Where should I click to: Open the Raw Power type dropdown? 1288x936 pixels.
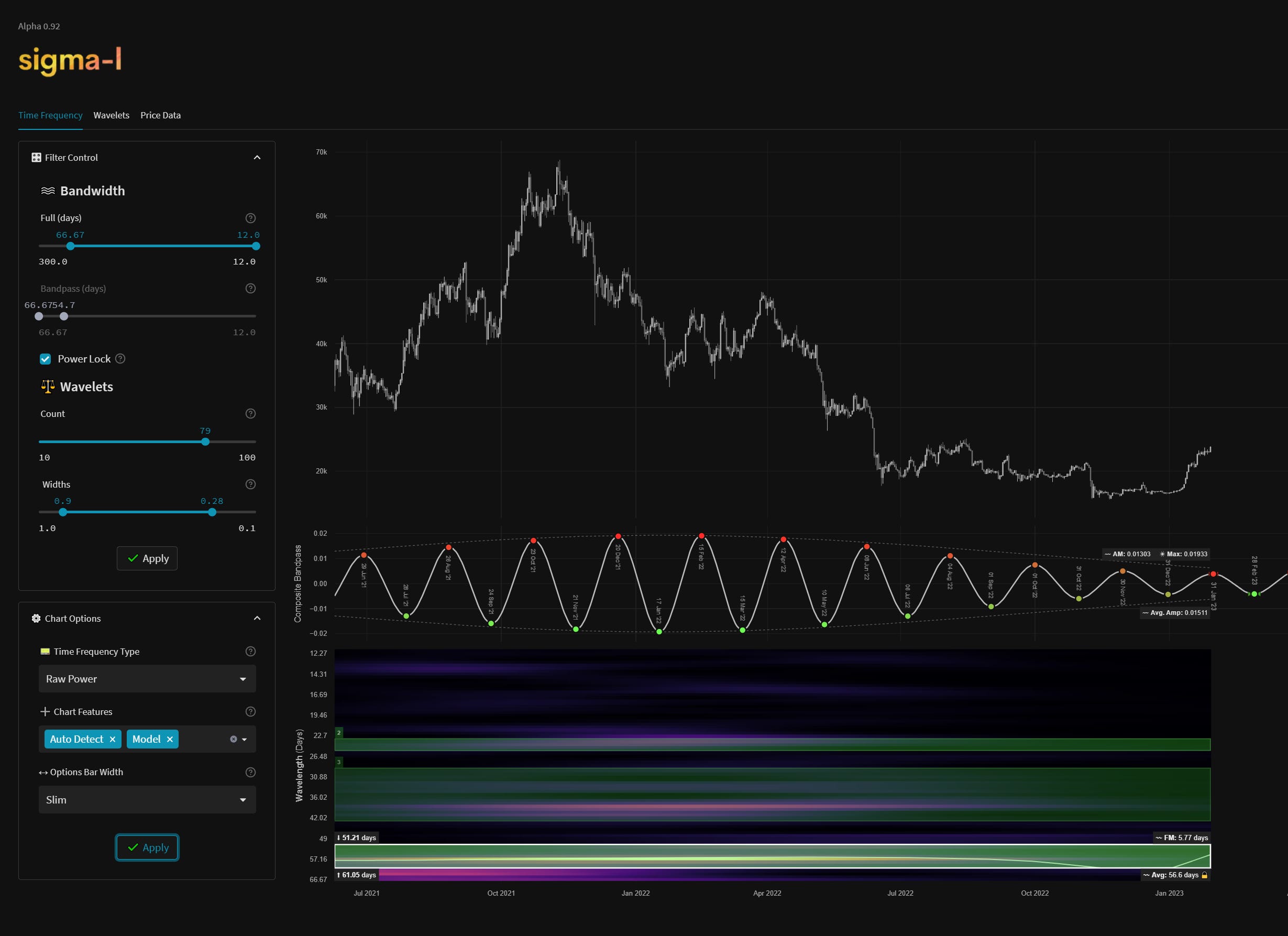click(147, 679)
